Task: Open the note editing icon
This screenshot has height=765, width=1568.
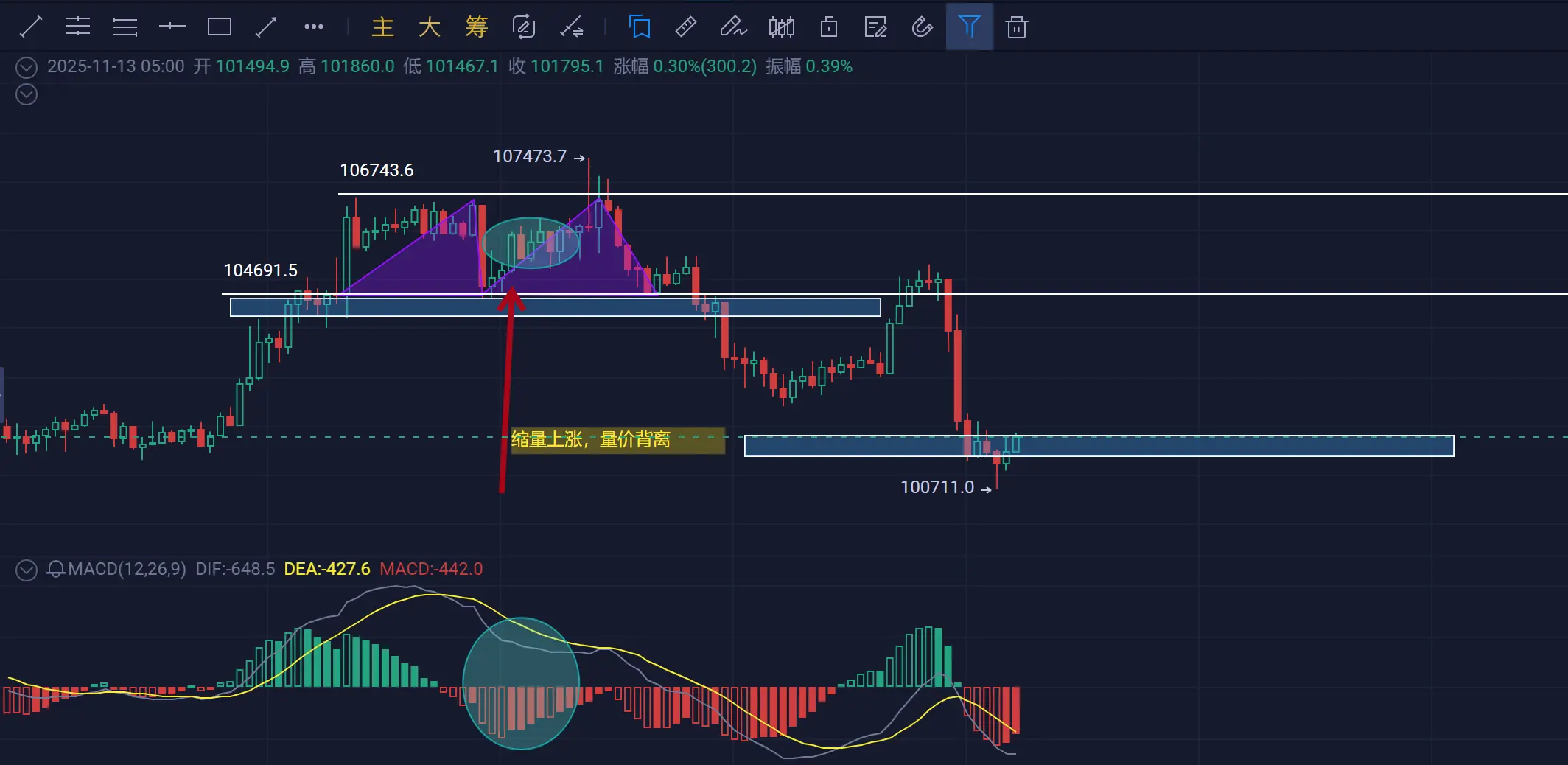Action: (x=875, y=27)
